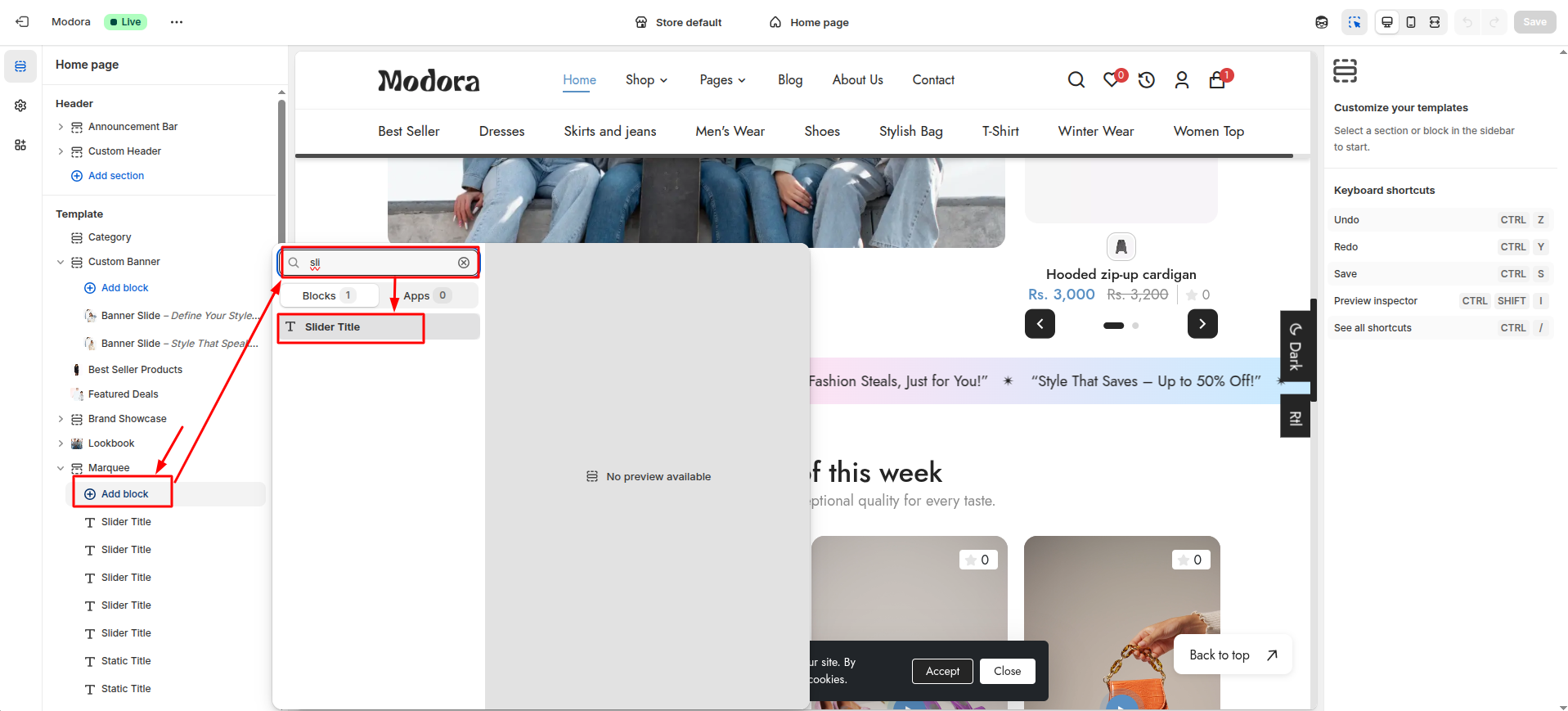Go to the Home nav link
Viewport: 1568px width, 711px height.
point(579,79)
